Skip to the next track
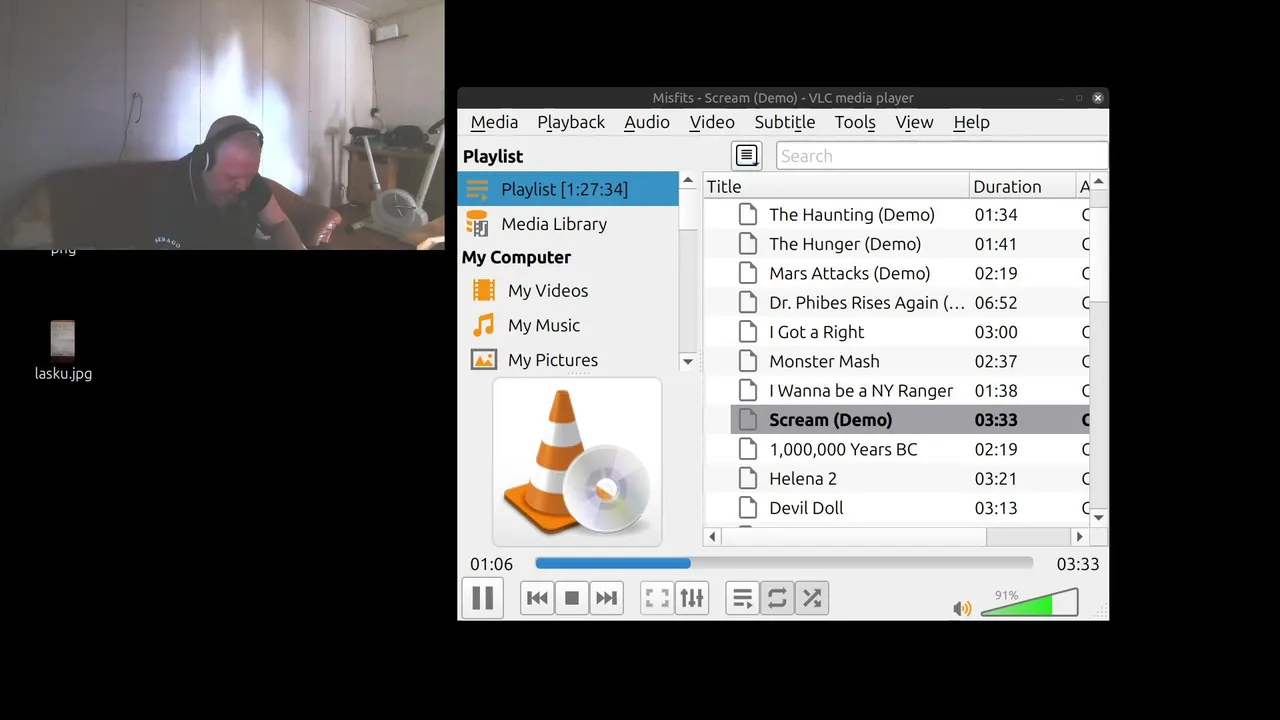Screen dimensions: 1280x720 point(606,598)
